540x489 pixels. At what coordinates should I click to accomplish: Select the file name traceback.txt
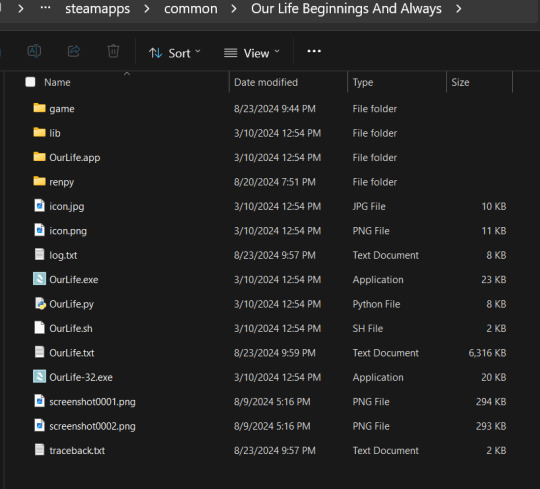77,451
